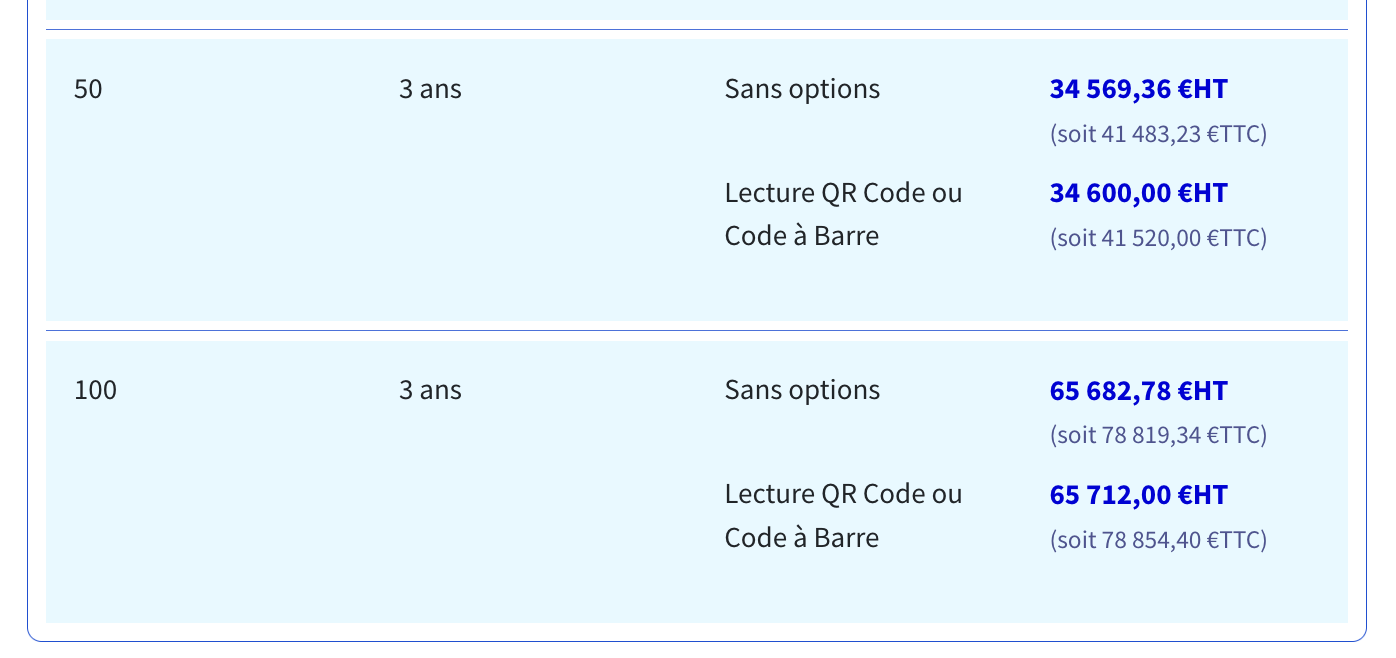Click 3 ans in the 100 row
This screenshot has width=1396, height=658.
pyautogui.click(x=430, y=390)
